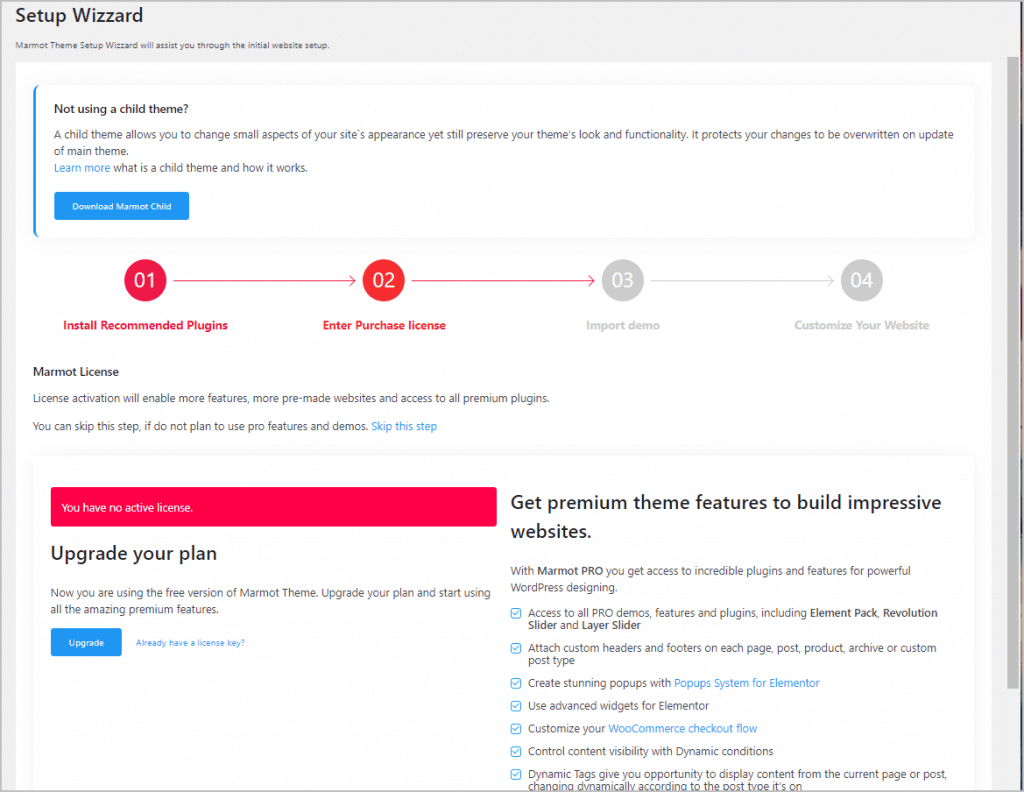This screenshot has height=792, width=1024.
Task: Click the step 02 circle icon
Action: pos(384,281)
